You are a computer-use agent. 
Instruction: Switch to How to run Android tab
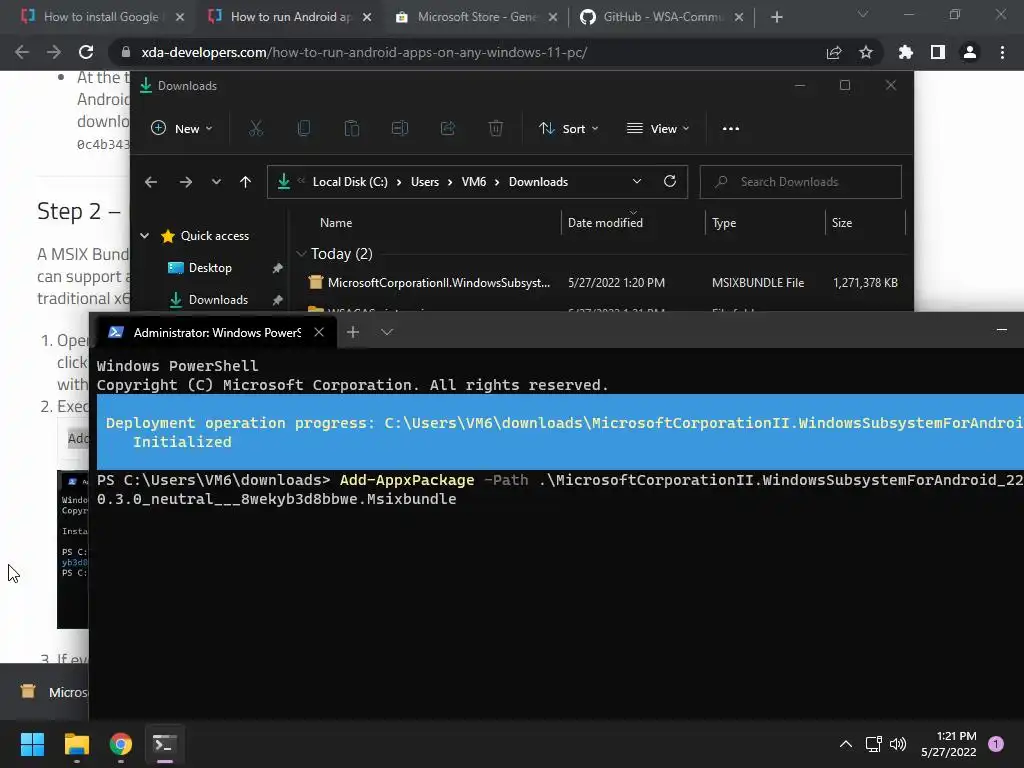click(x=291, y=17)
